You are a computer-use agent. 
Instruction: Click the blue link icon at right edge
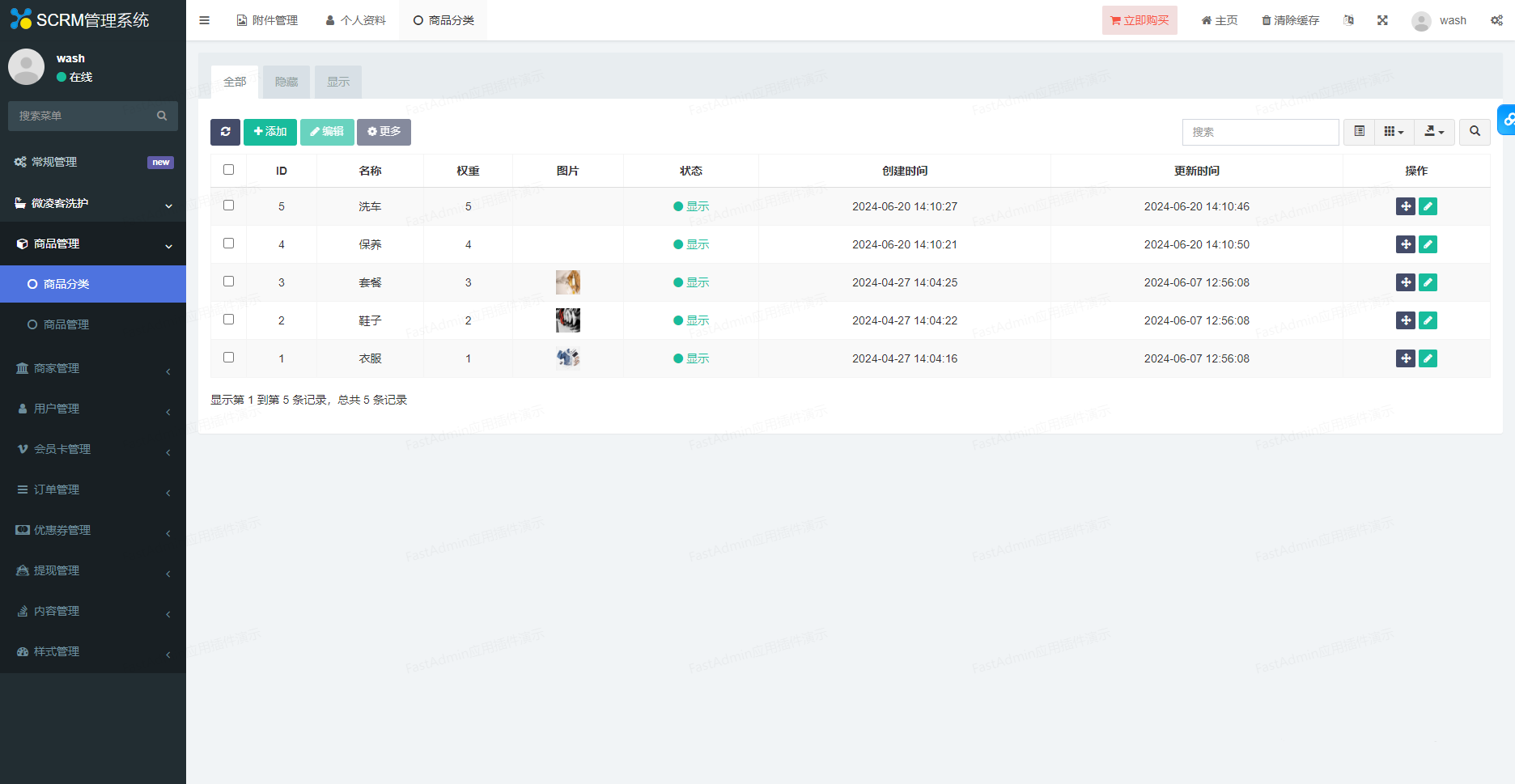click(x=1507, y=120)
